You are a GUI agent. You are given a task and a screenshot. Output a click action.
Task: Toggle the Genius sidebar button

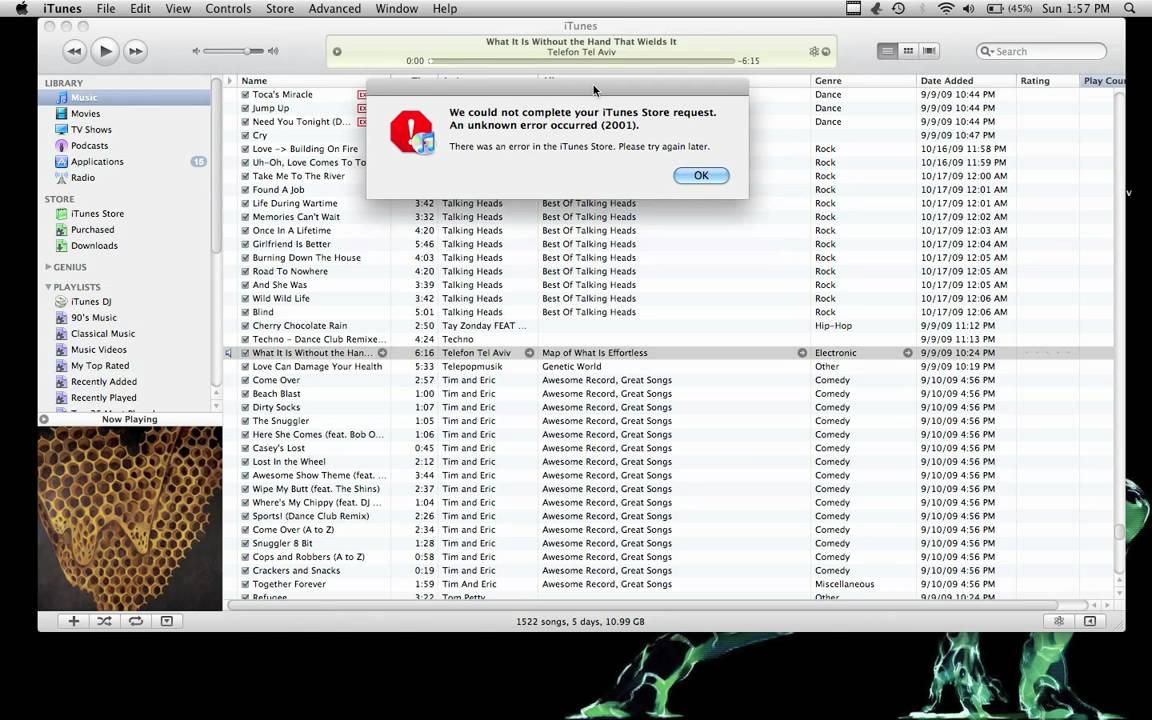point(1090,622)
